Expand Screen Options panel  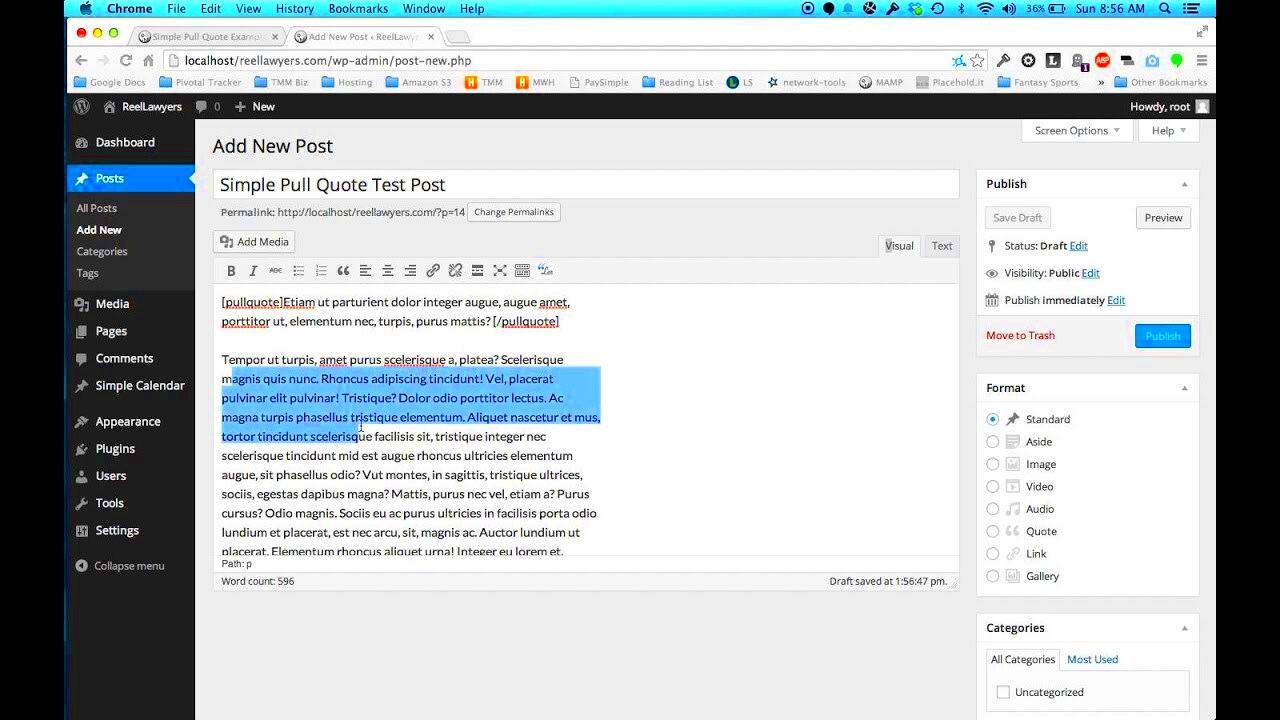point(1077,131)
